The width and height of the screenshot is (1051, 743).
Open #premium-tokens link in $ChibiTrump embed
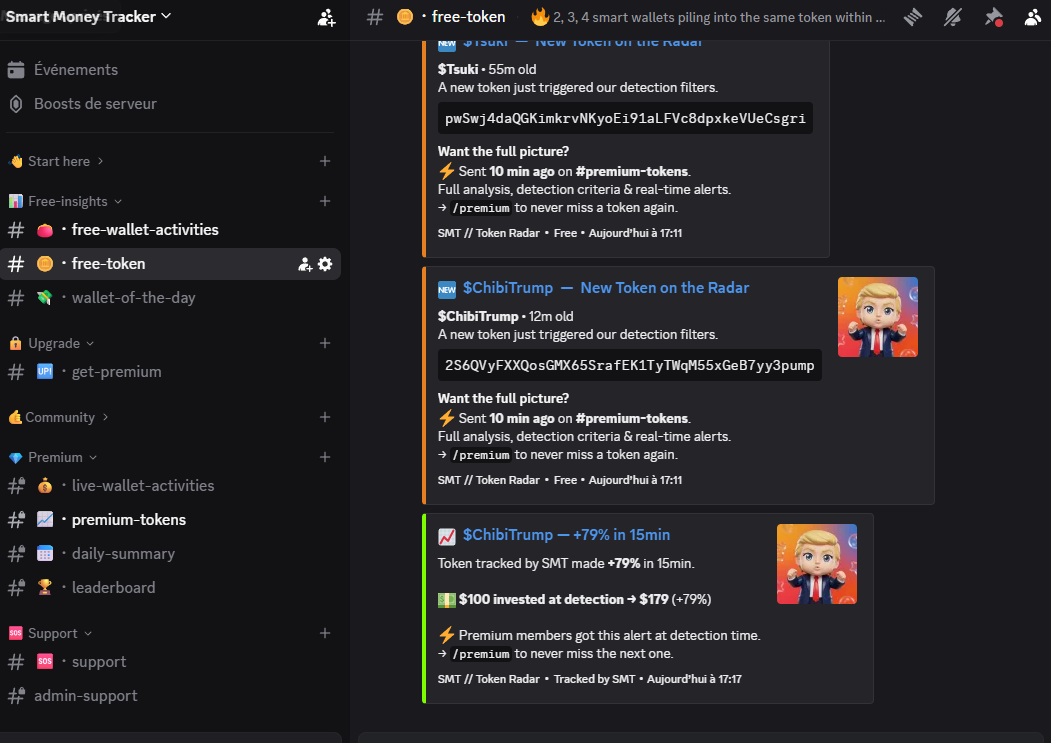[x=632, y=418]
